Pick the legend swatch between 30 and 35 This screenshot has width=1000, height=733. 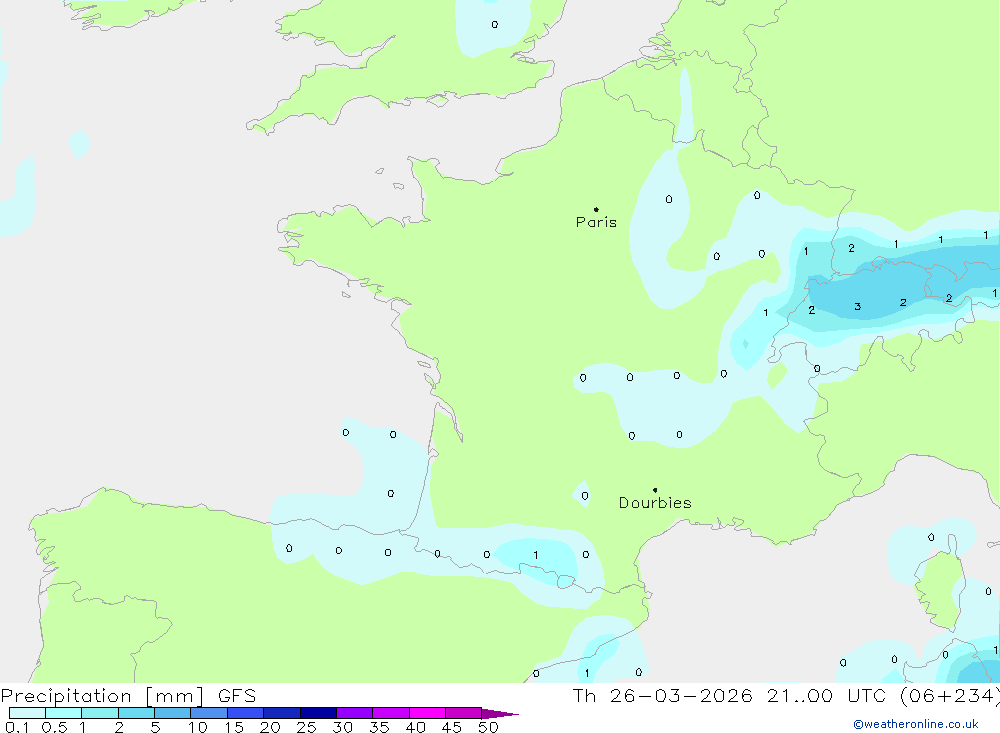click(x=355, y=713)
